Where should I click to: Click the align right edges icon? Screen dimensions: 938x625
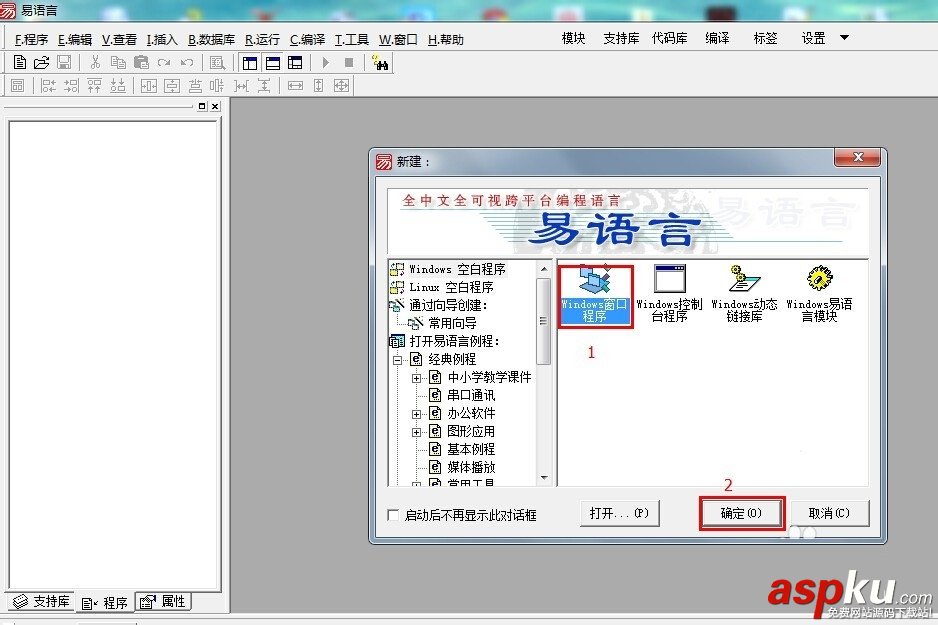pos(71,86)
